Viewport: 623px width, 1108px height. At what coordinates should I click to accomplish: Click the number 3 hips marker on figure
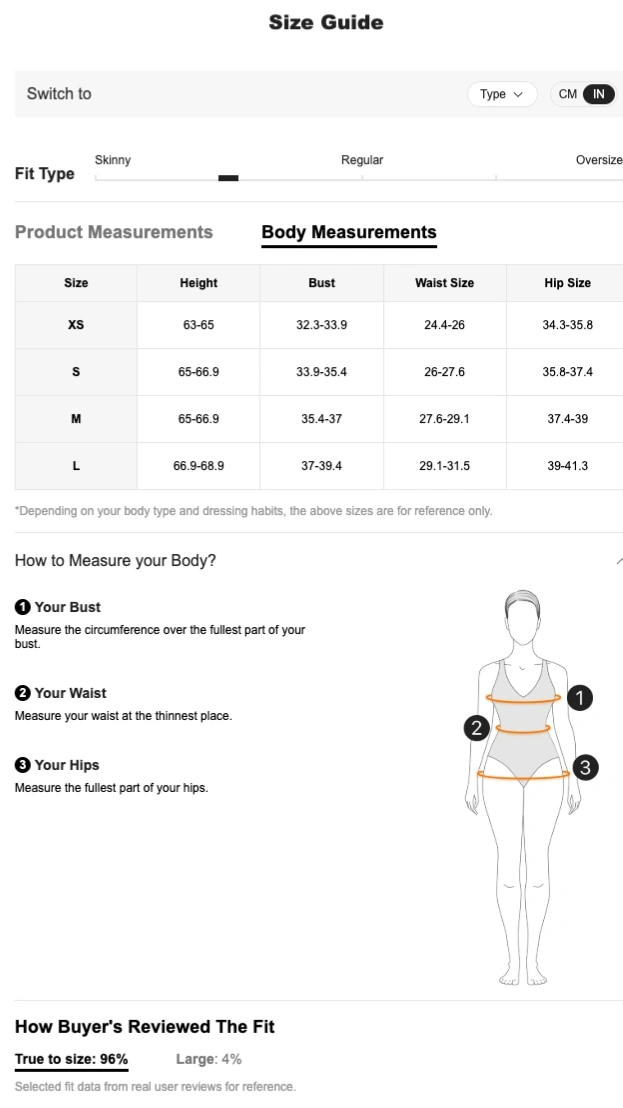585,767
